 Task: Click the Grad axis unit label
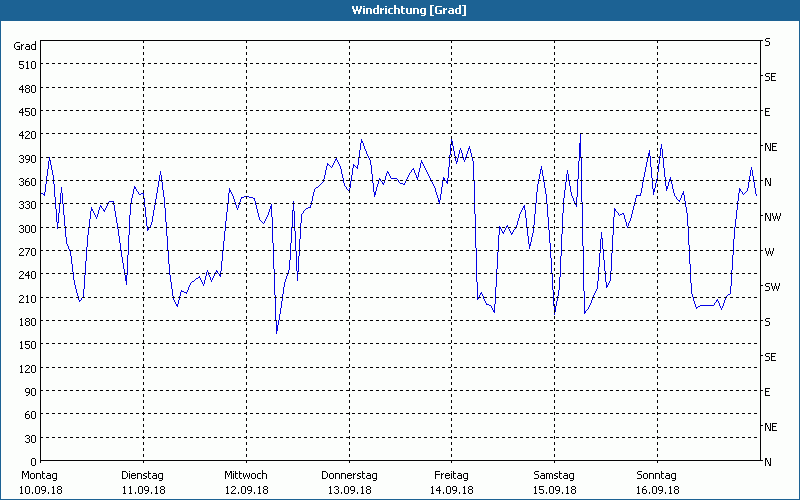(x=25, y=46)
